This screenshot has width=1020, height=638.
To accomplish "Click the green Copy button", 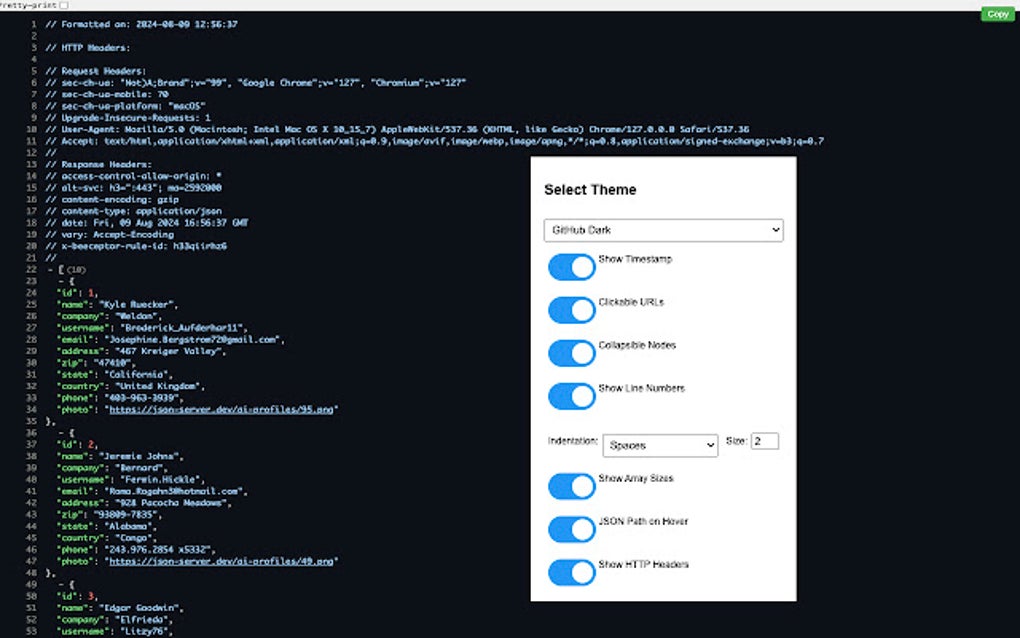I will point(996,14).
